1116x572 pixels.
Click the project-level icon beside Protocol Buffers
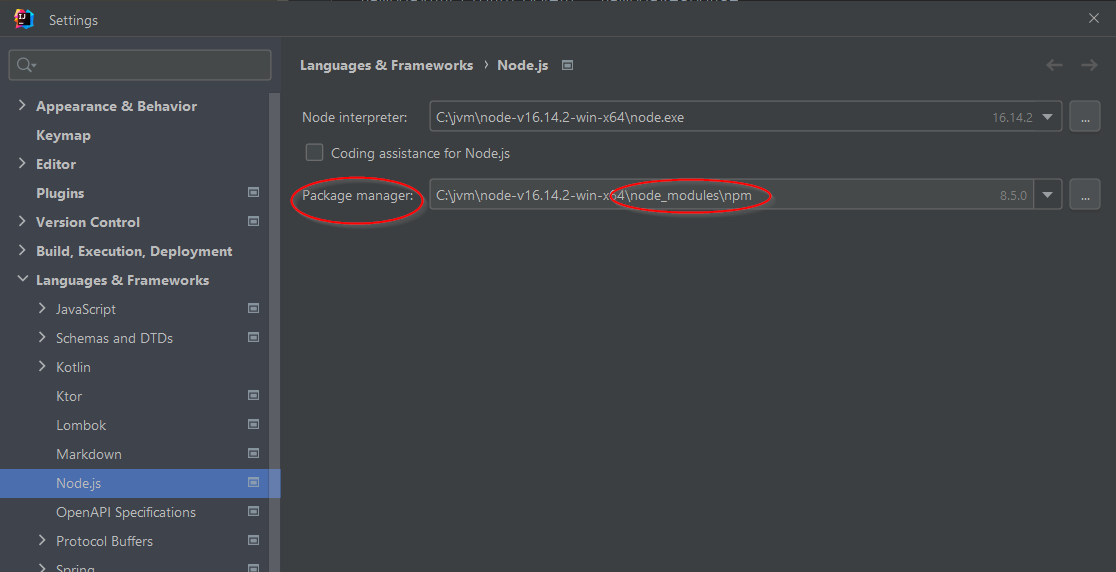[x=253, y=541]
